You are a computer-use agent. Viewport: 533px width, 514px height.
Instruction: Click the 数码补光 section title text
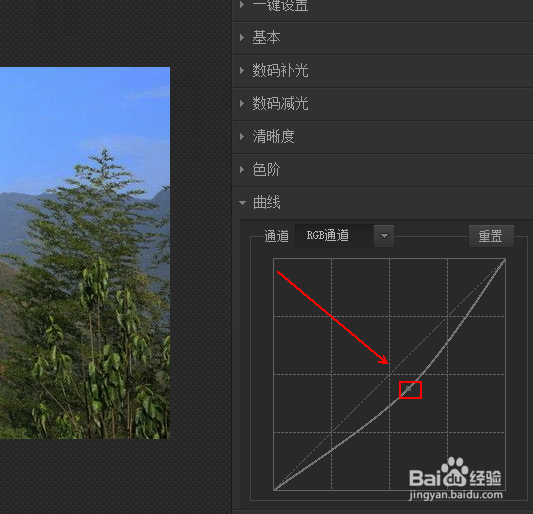(280, 71)
